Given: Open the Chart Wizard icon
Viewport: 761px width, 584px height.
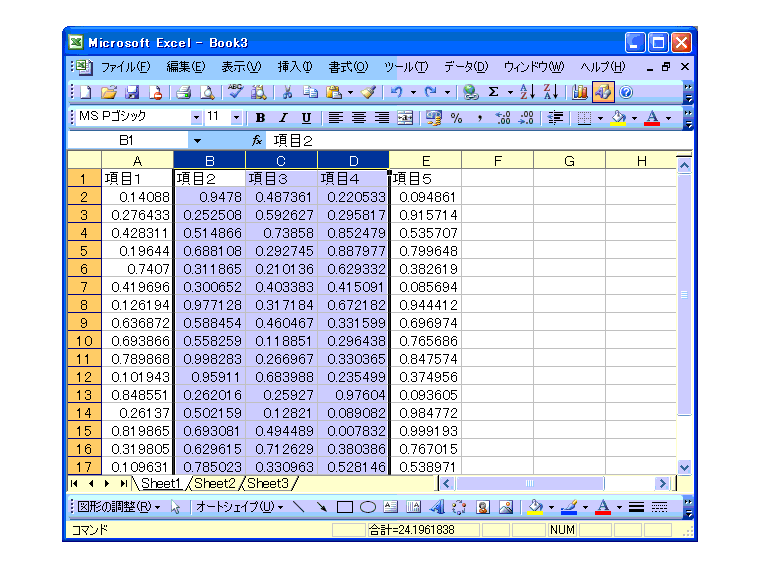Looking at the screenshot, I should (579, 92).
